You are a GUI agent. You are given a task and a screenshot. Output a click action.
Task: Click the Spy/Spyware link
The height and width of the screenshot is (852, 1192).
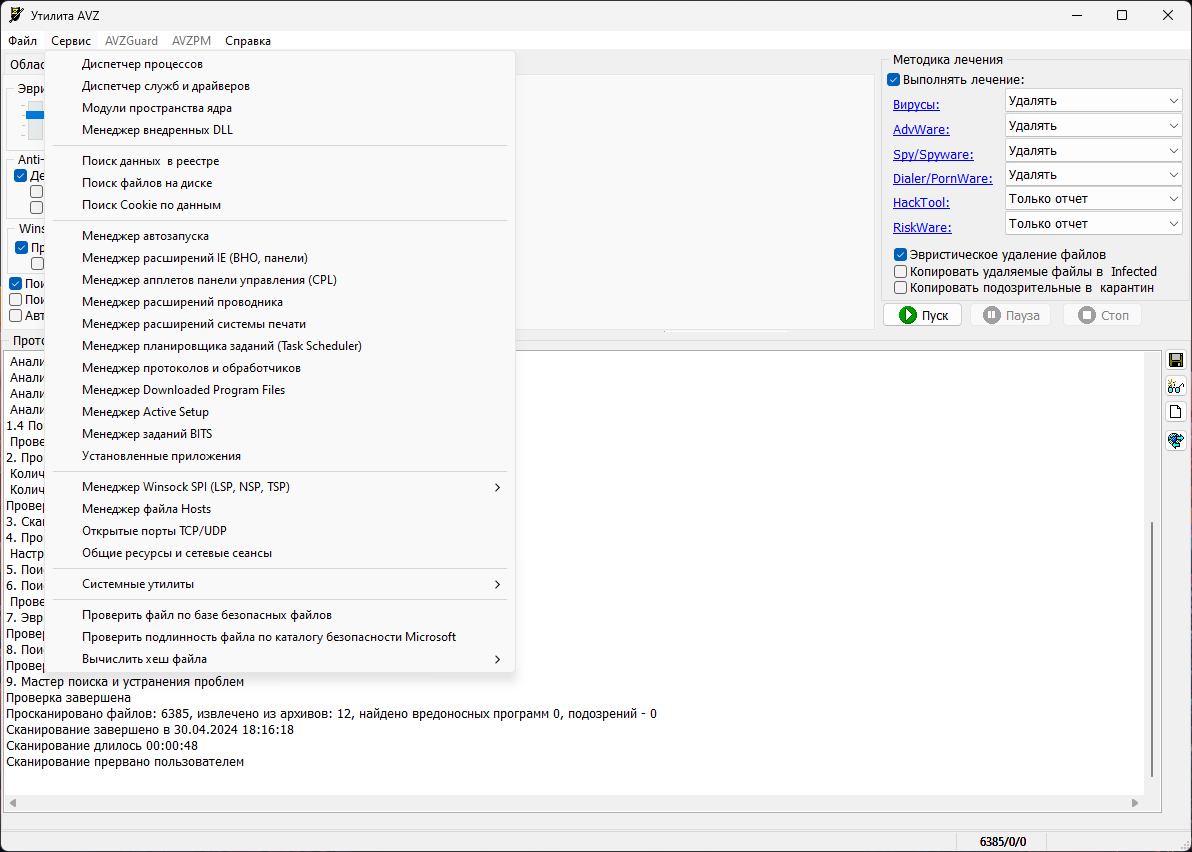point(933,154)
